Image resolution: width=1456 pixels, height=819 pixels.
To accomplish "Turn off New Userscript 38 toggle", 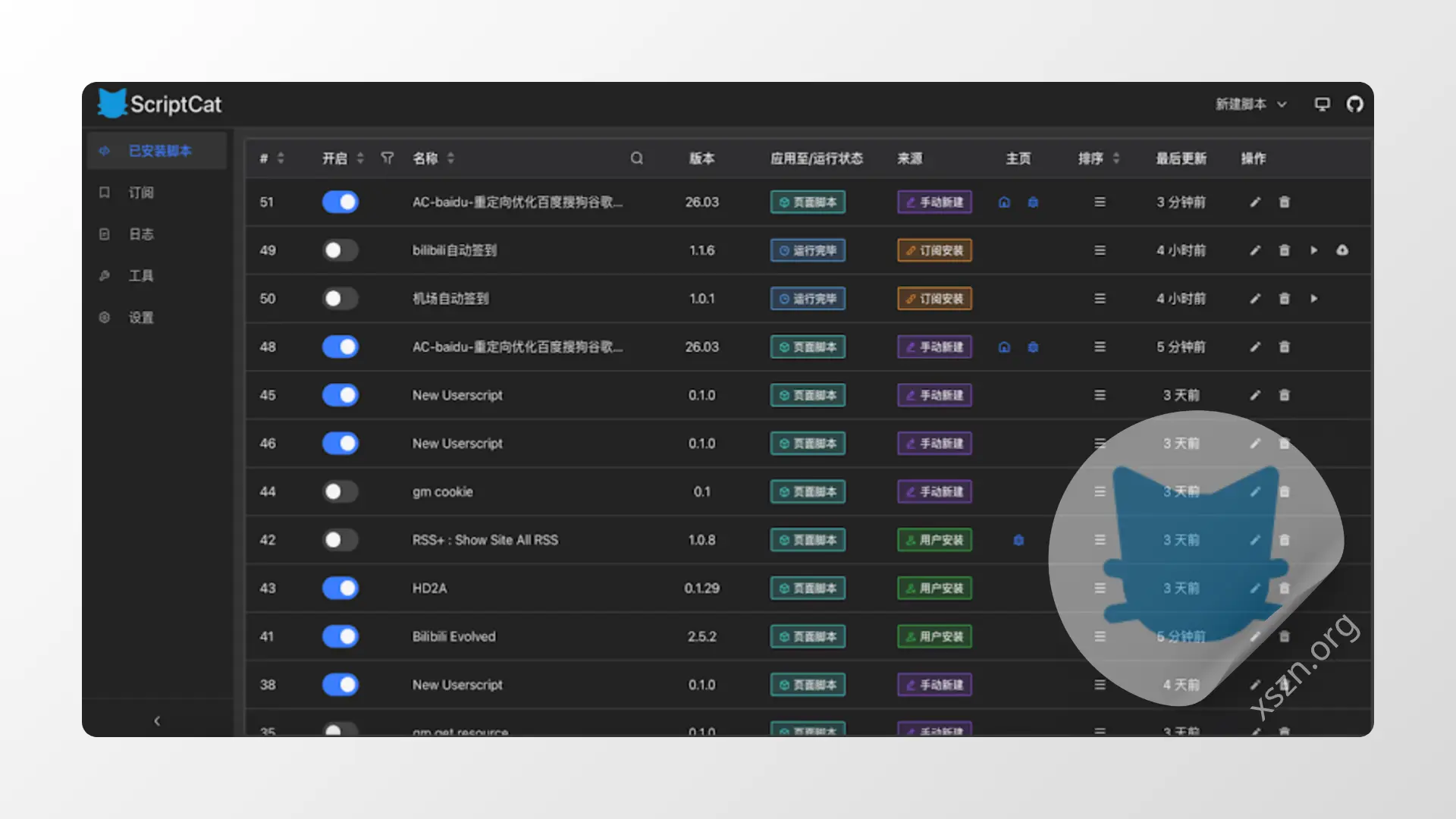I will click(x=340, y=685).
